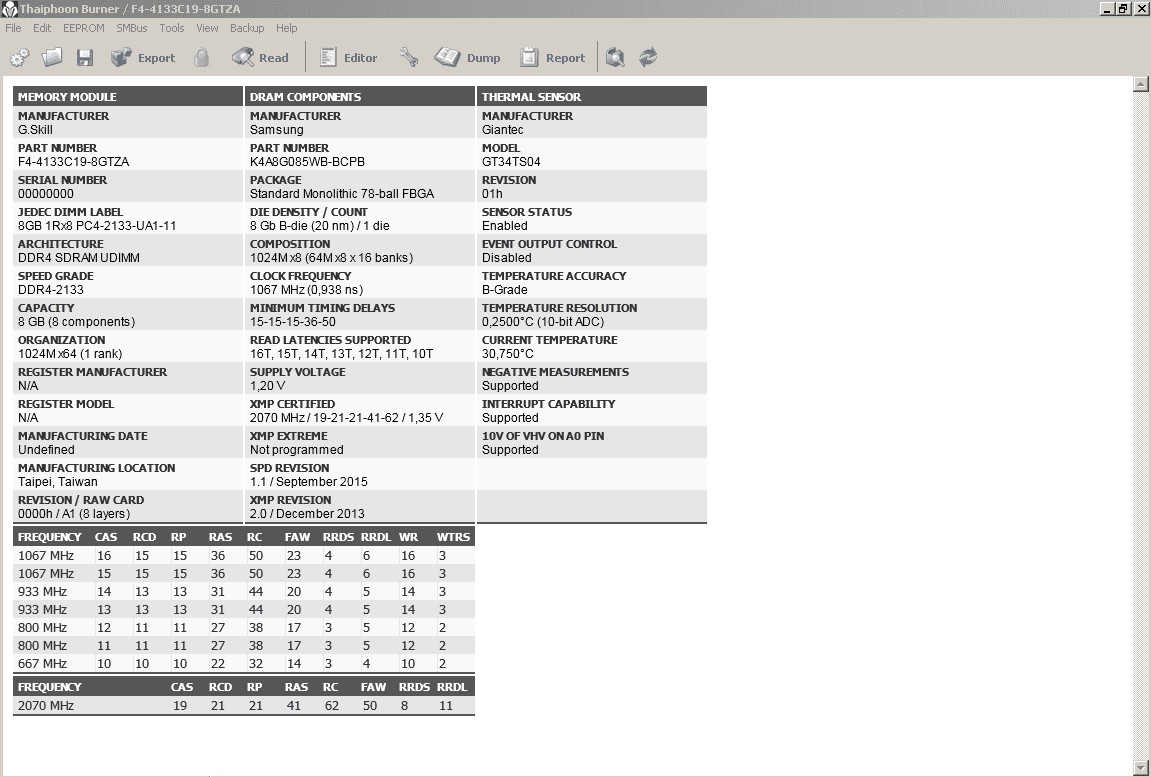Click the scrollbar down arrow
The height and width of the screenshot is (777, 1151).
[1140, 768]
